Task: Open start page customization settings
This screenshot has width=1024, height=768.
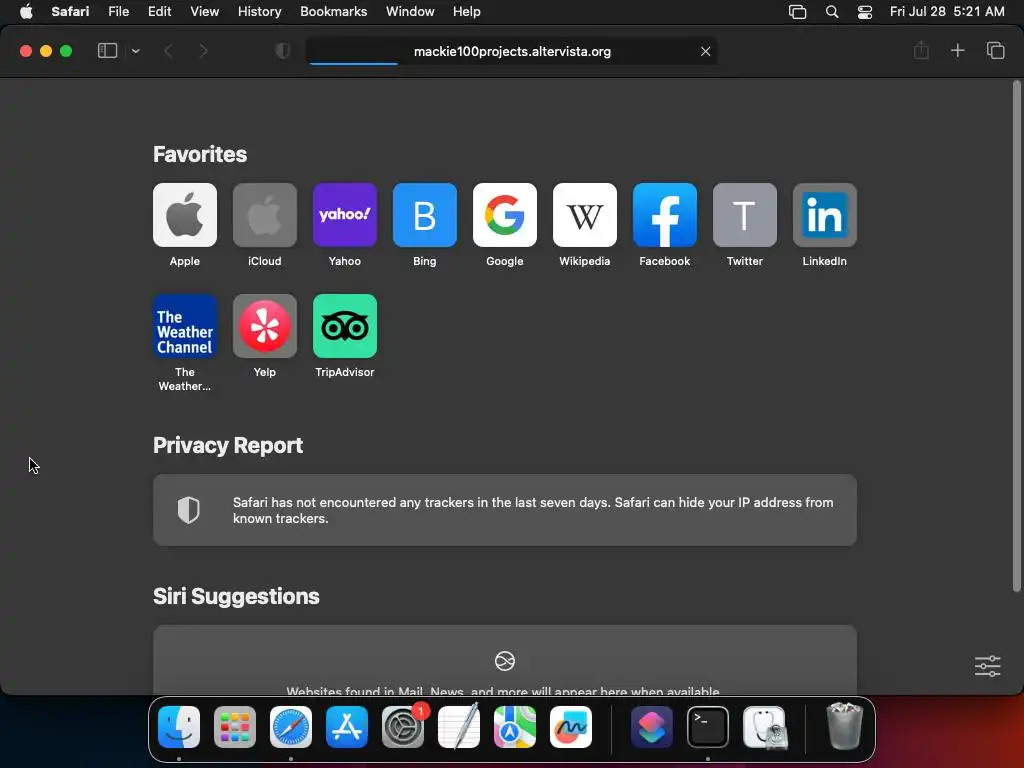Action: coord(987,666)
